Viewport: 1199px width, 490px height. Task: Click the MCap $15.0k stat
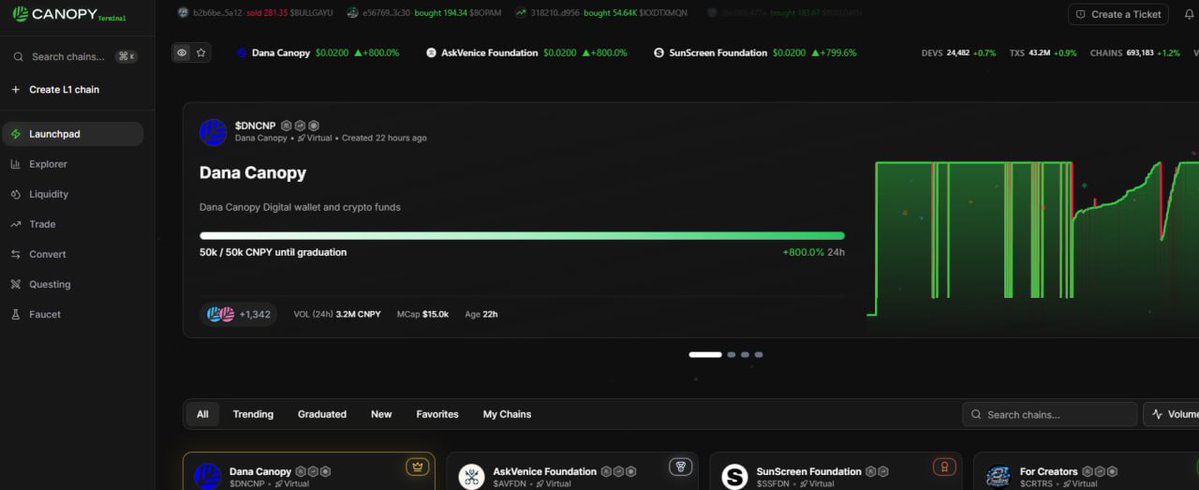423,314
